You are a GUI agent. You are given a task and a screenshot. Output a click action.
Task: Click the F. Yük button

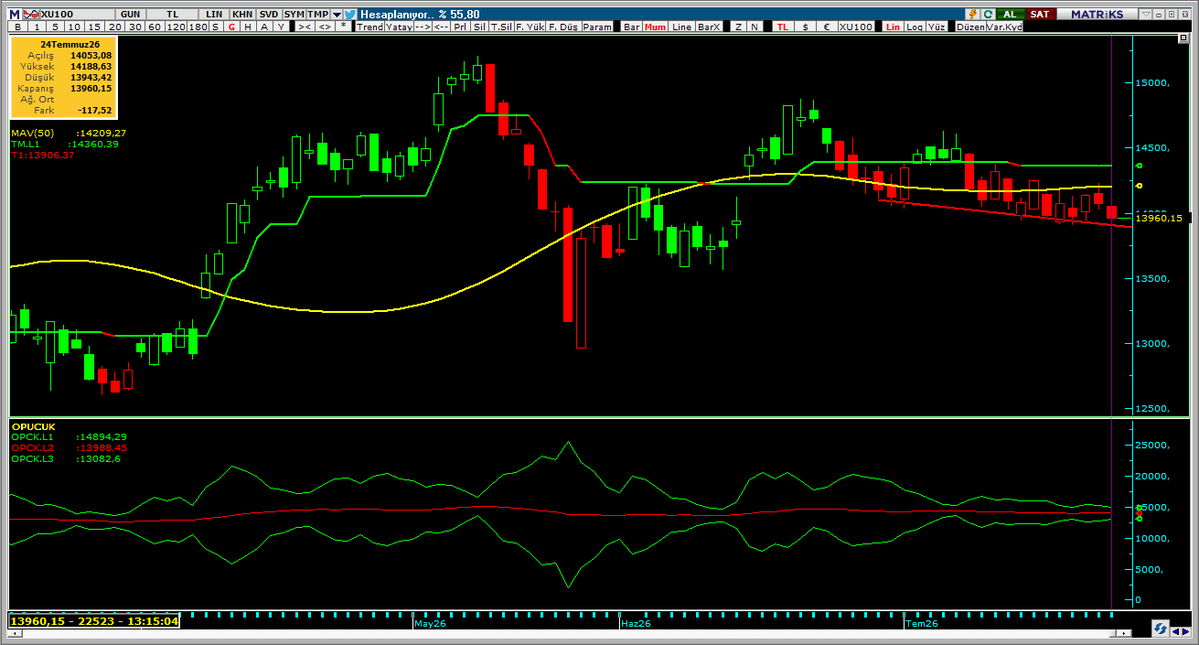click(x=530, y=27)
